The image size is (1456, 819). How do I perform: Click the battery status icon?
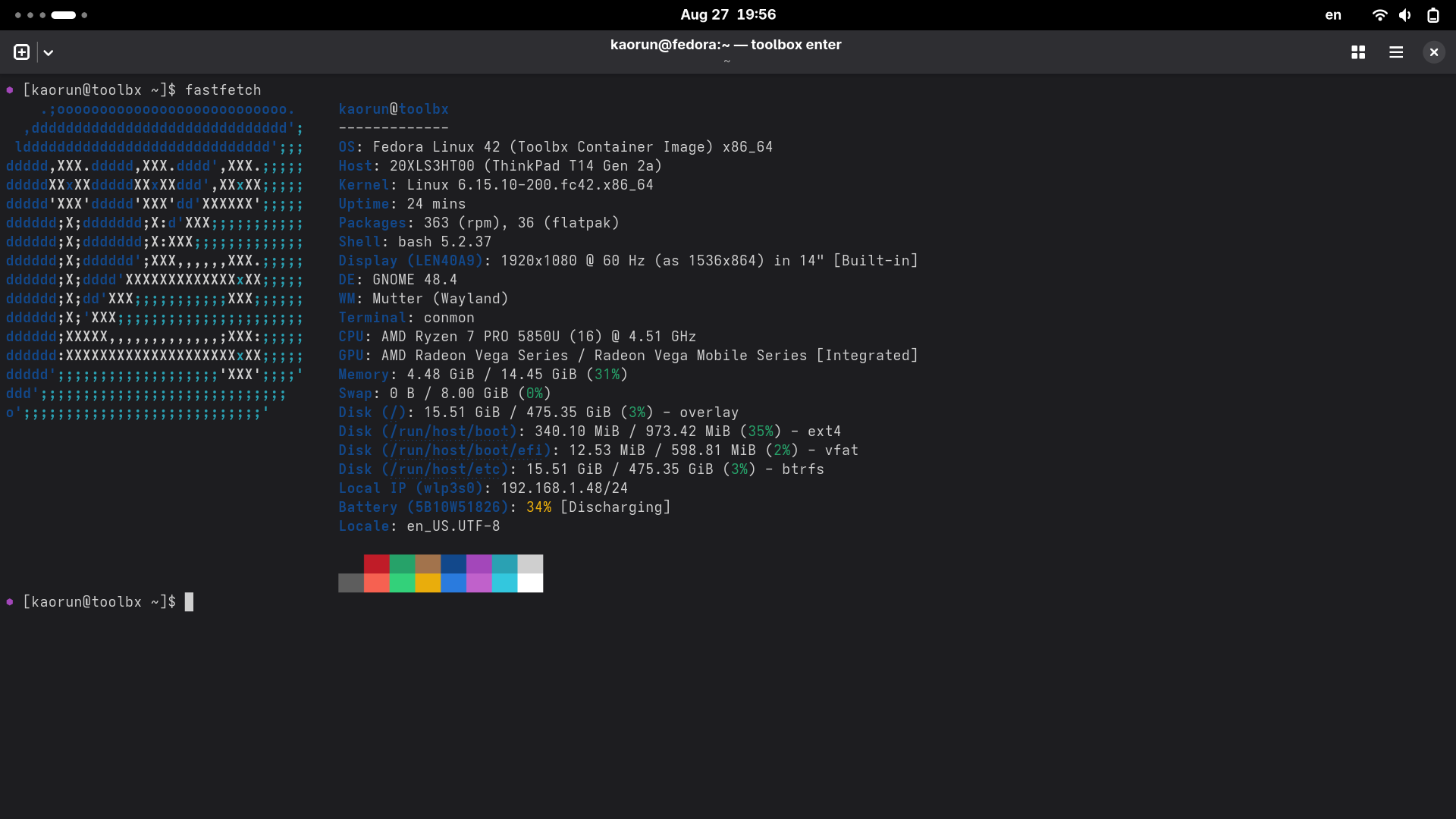1432,15
